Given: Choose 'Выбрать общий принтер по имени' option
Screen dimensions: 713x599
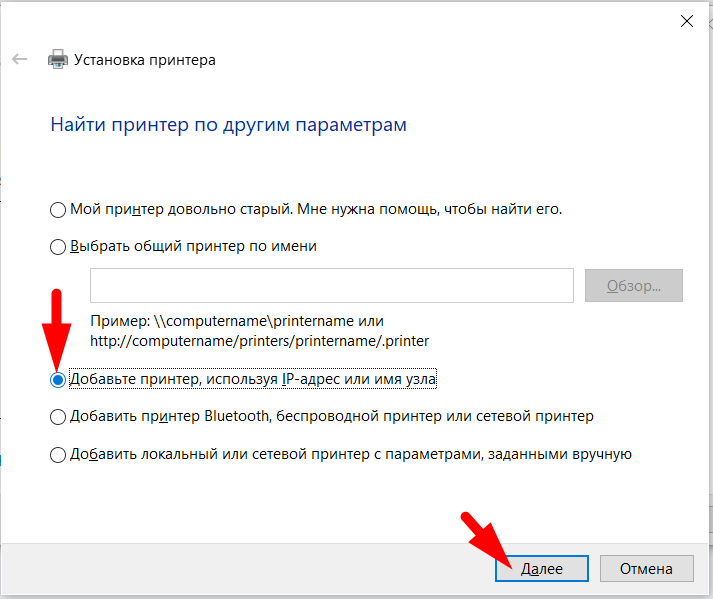Looking at the screenshot, I should [58, 246].
